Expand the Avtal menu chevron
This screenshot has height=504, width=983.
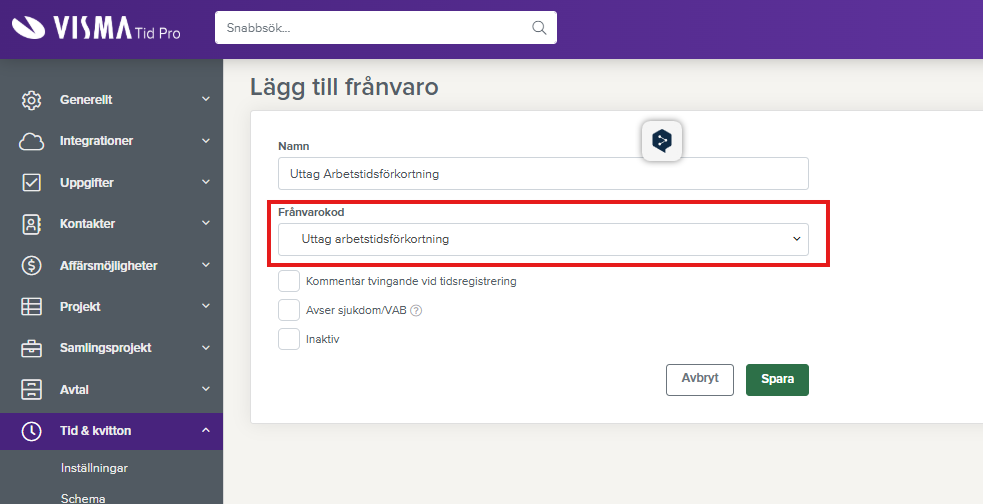pyautogui.click(x=205, y=389)
